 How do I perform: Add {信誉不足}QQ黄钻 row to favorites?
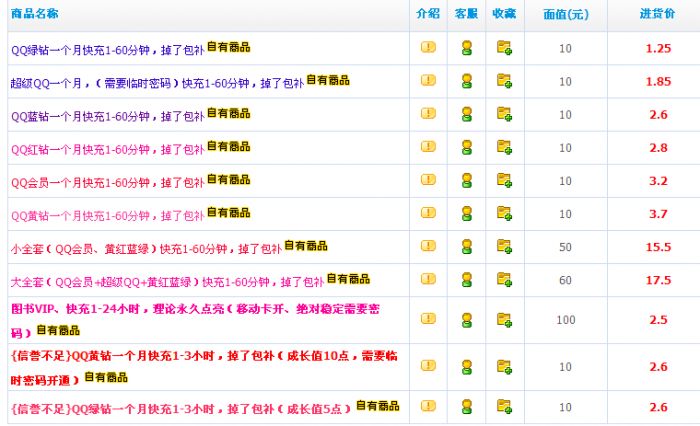pos(504,365)
